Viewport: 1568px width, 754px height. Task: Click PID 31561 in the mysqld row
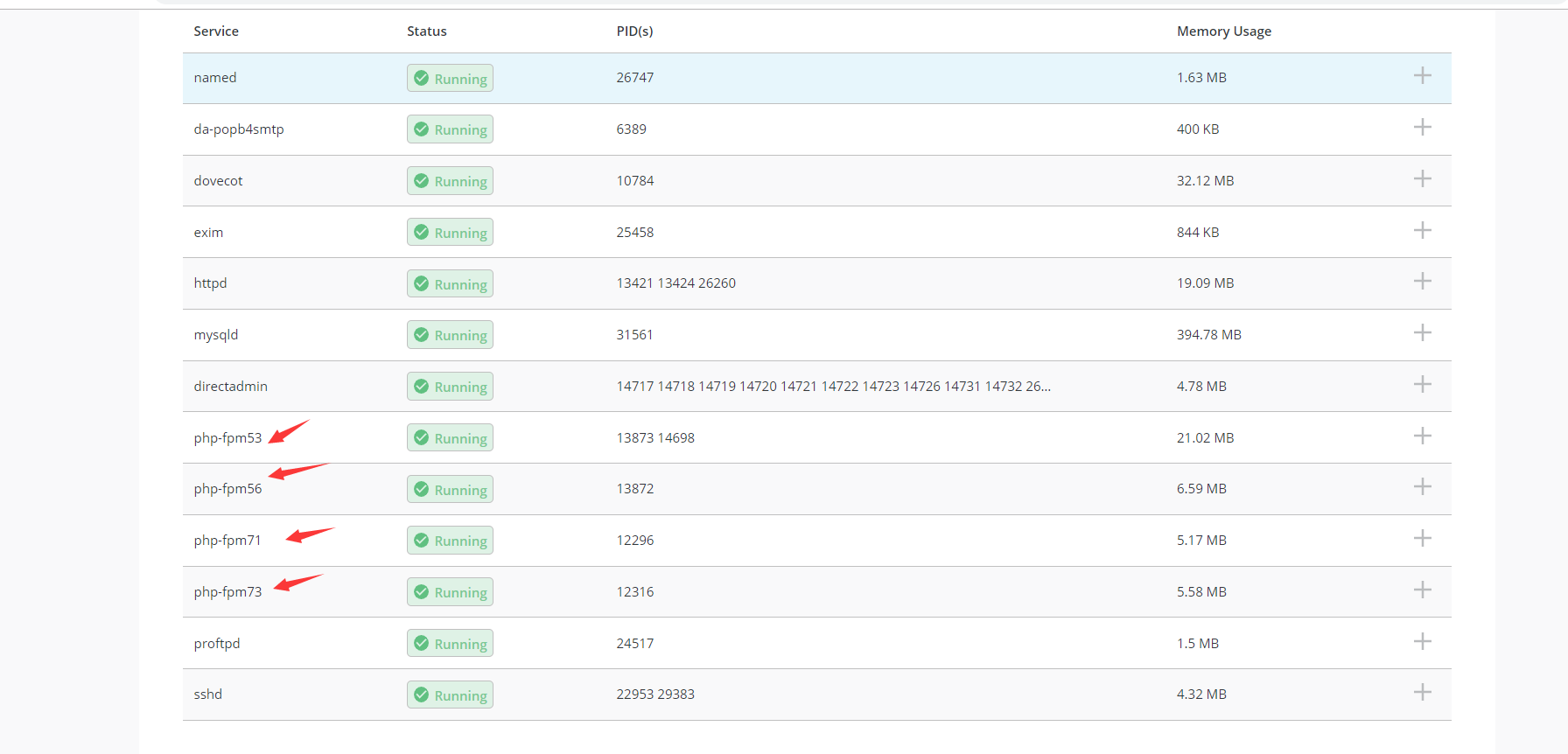(x=634, y=335)
